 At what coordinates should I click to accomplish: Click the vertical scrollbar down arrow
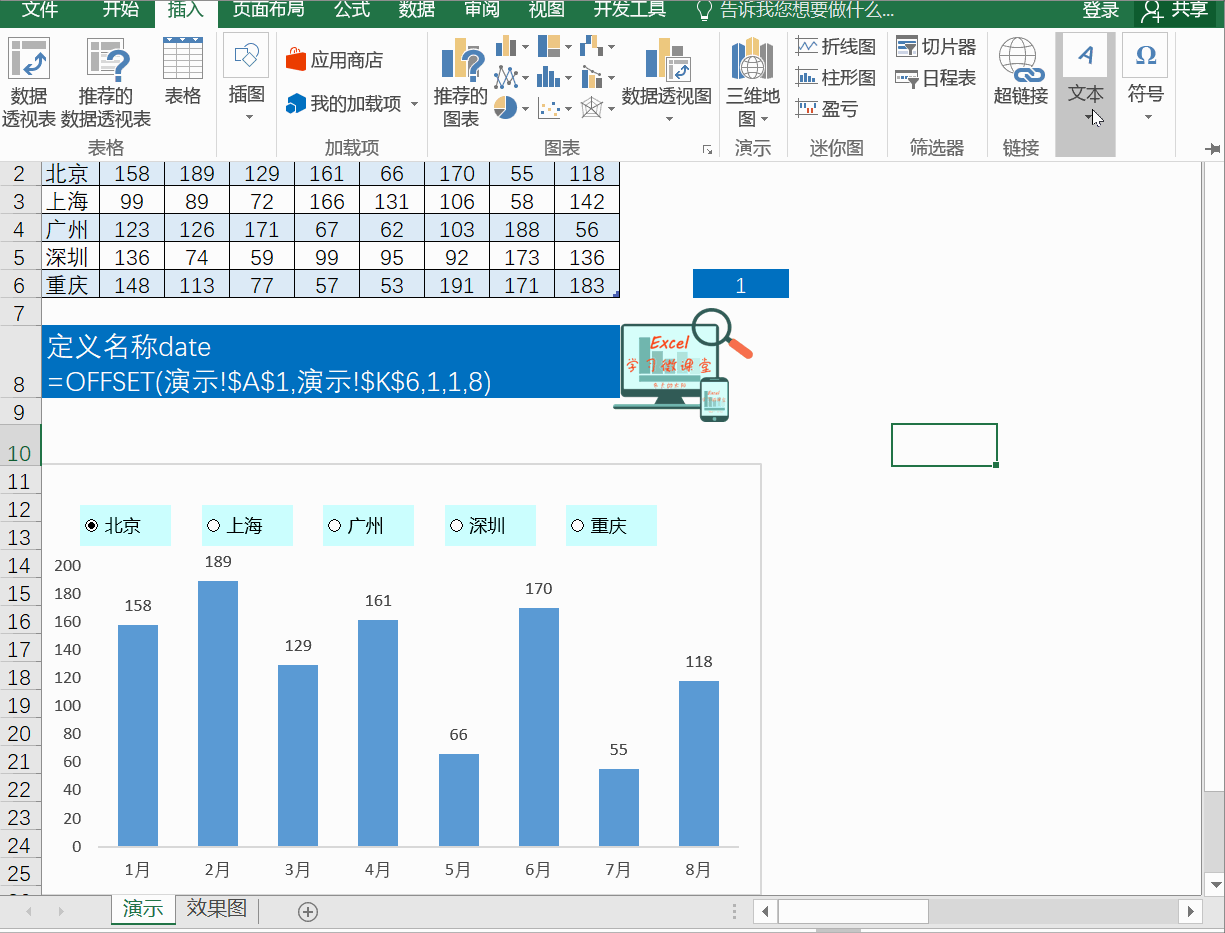[1215, 885]
